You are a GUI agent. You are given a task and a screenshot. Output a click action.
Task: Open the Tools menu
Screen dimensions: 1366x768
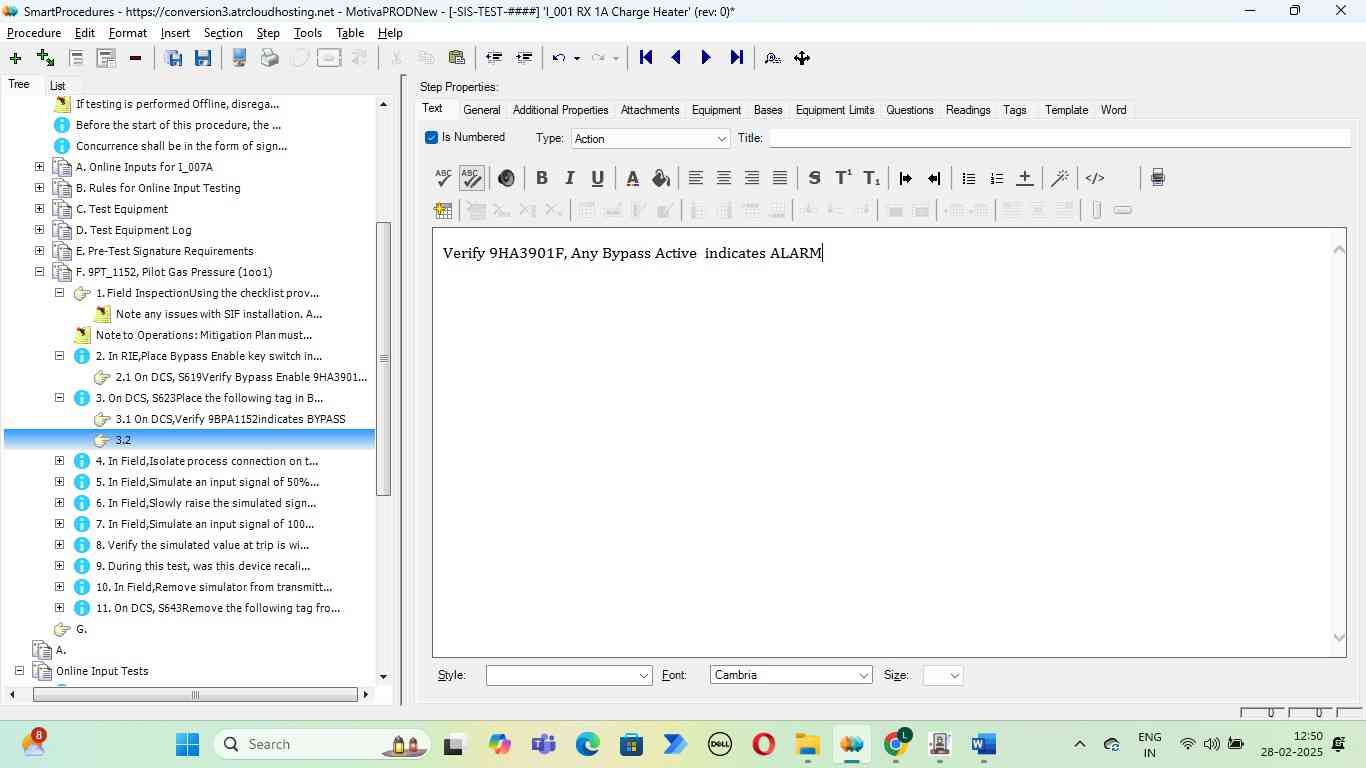(x=308, y=33)
